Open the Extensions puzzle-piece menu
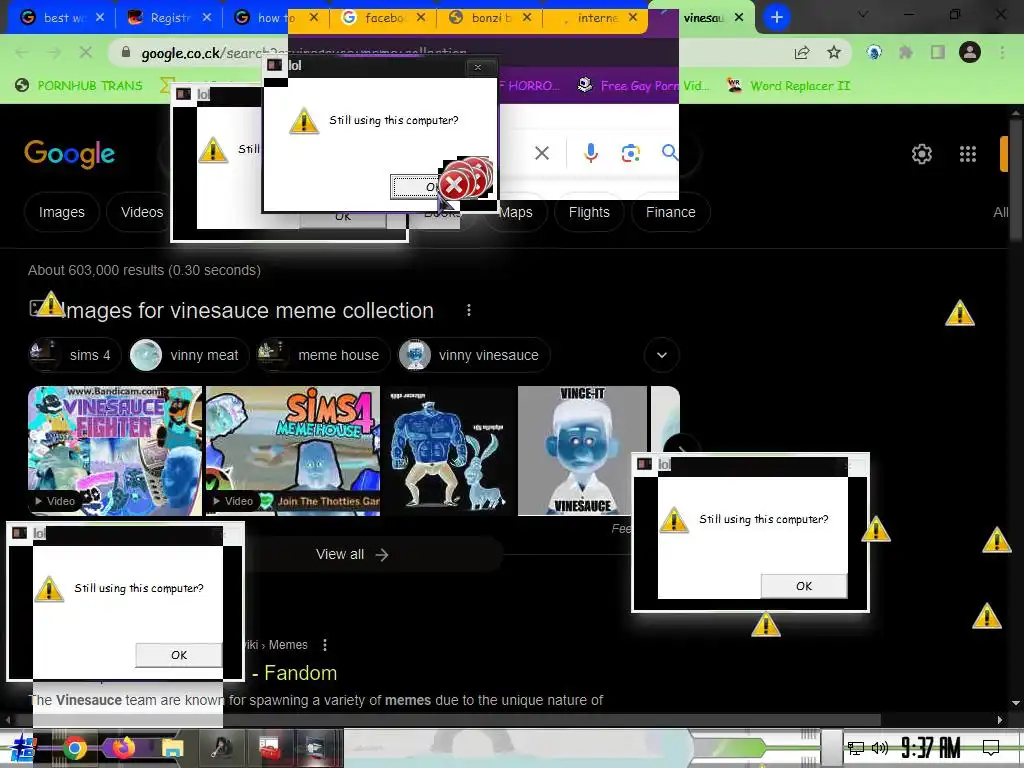The width and height of the screenshot is (1024, 768). [x=906, y=52]
